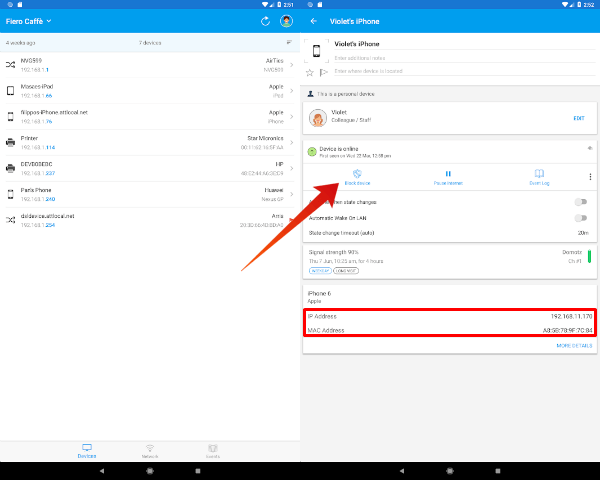Select the iPad tablet device icon
Image resolution: width=600 pixels, height=480 pixels.
pyautogui.click(x=11, y=91)
